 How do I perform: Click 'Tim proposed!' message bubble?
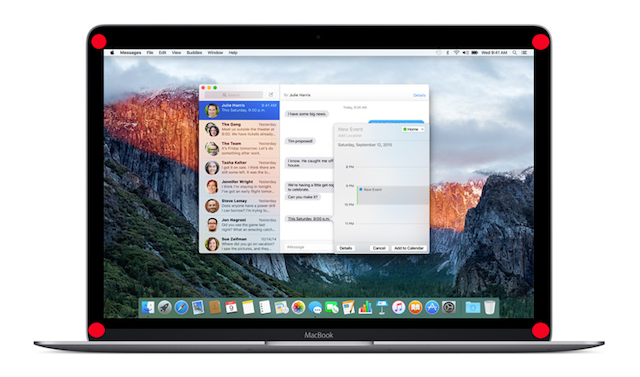300,141
